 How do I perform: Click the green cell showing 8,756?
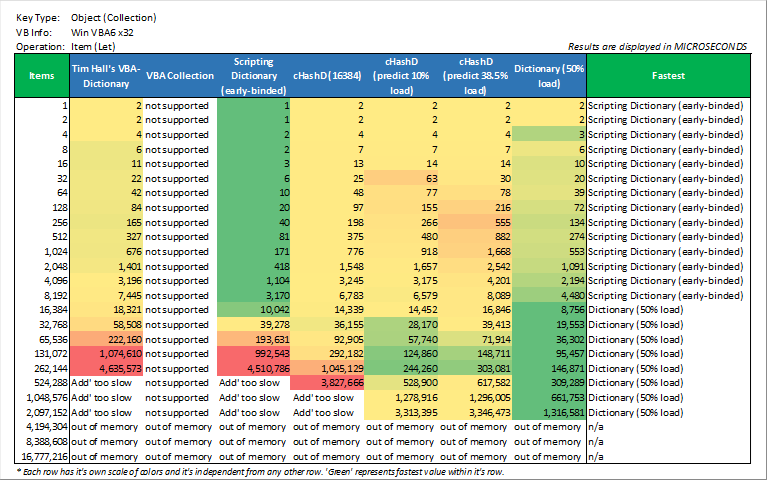549,313
